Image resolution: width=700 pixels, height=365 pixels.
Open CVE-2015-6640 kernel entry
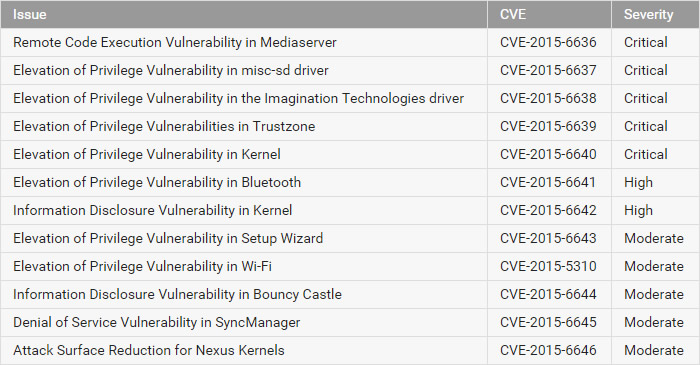coord(548,154)
